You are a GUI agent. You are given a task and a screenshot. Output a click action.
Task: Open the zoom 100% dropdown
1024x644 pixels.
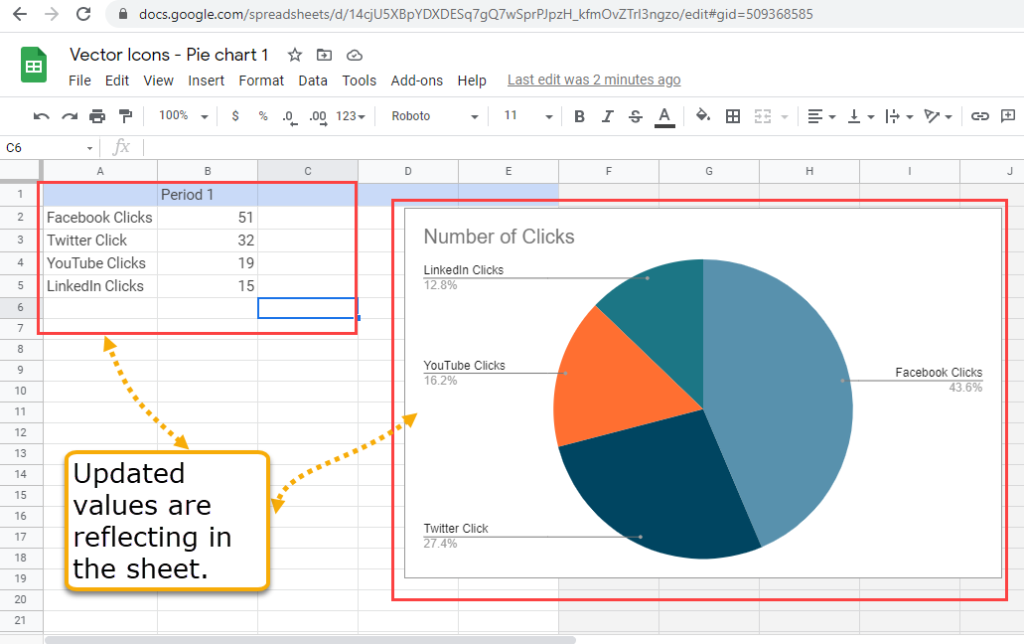pyautogui.click(x=184, y=116)
